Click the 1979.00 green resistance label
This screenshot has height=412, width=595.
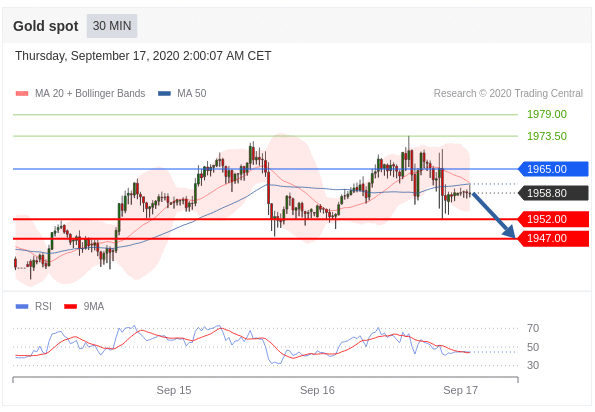[547, 114]
